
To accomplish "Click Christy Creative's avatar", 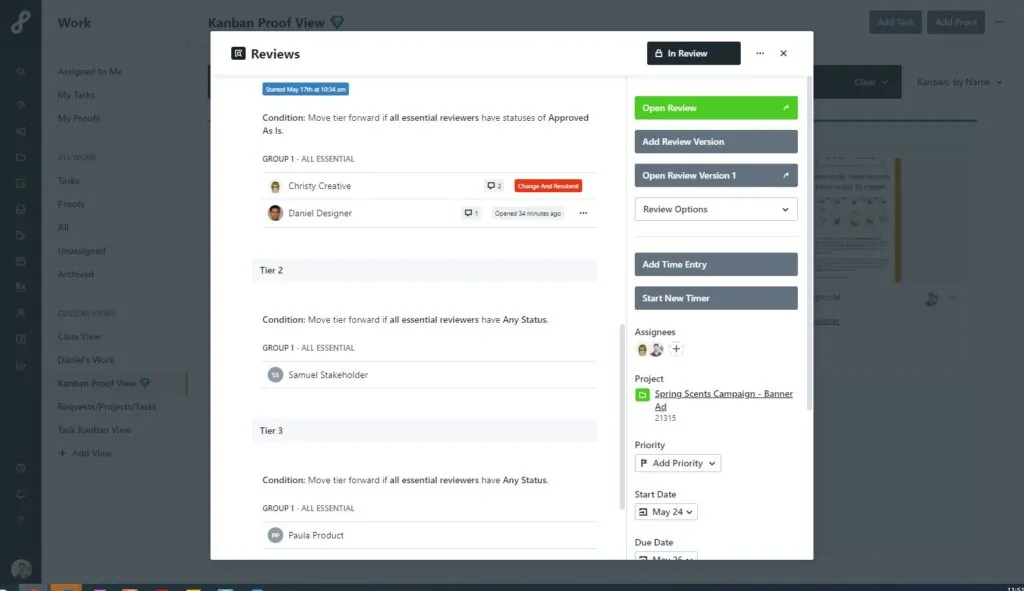I will click(x=275, y=186).
